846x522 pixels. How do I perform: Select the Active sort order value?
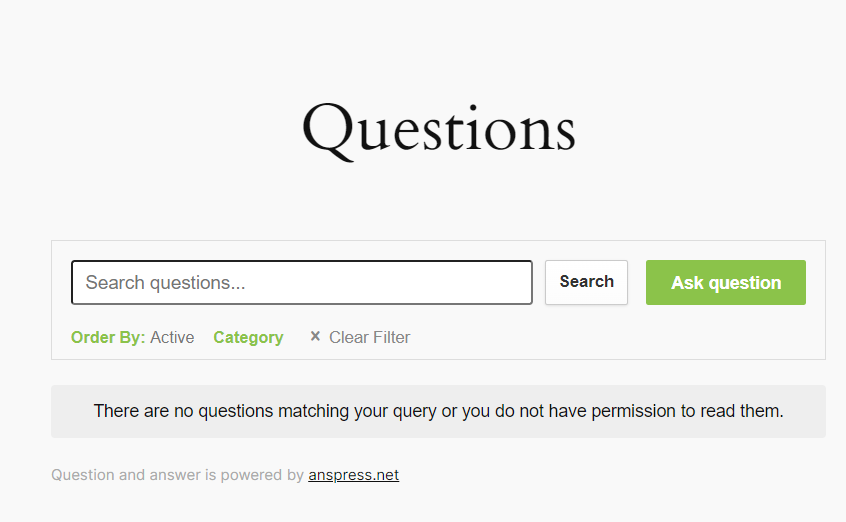click(172, 337)
